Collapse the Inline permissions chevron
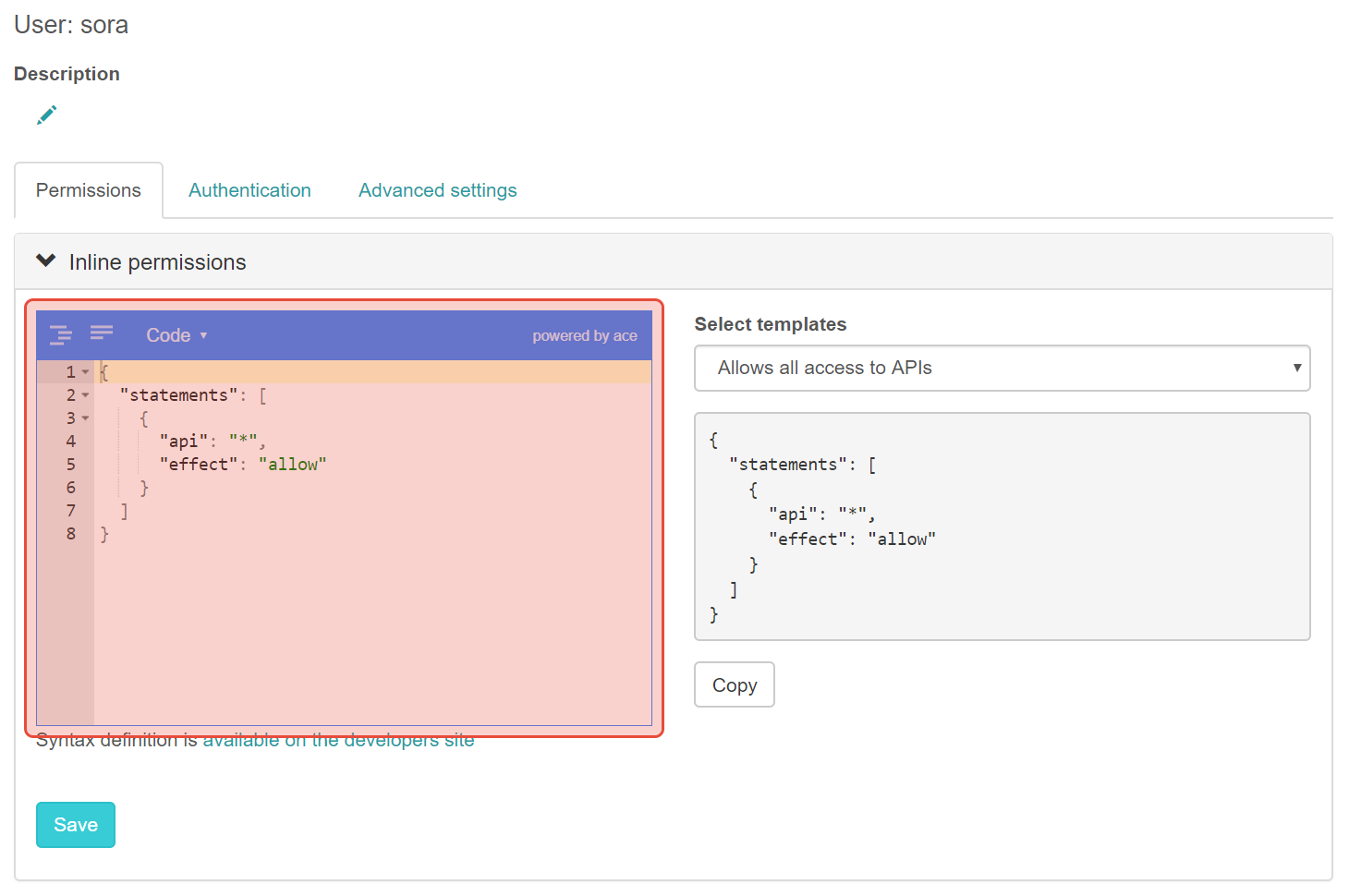Screen dimensions: 1349x896 pyautogui.click(x=46, y=261)
